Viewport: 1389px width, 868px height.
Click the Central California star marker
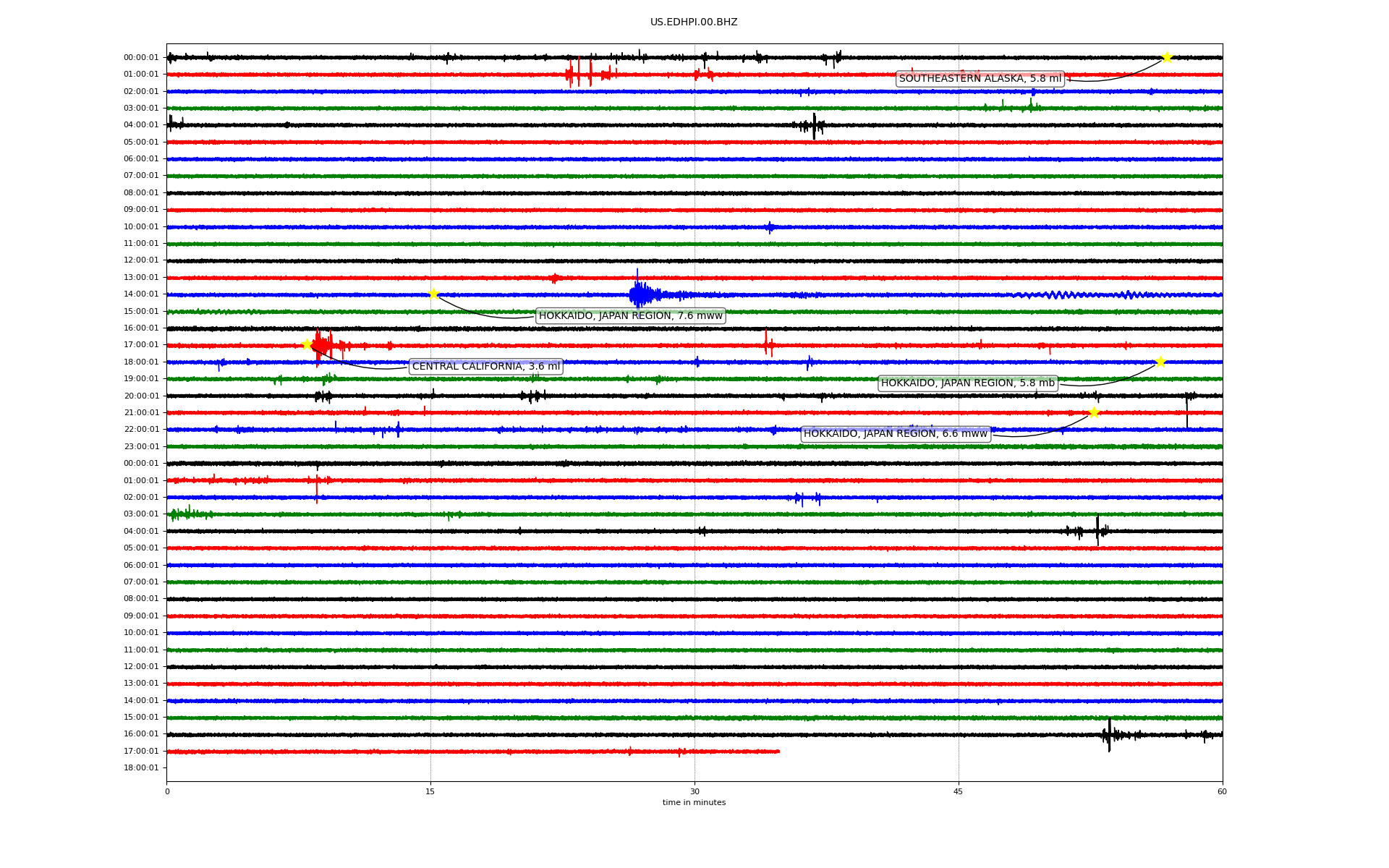coord(307,344)
